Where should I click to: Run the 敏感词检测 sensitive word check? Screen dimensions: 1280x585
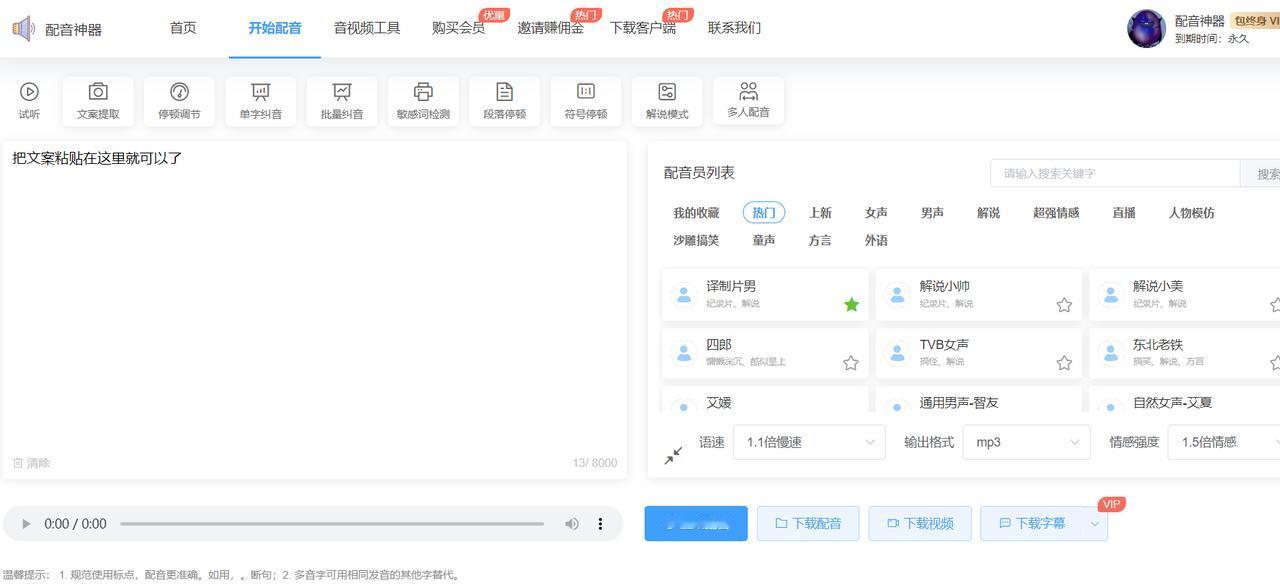click(423, 101)
